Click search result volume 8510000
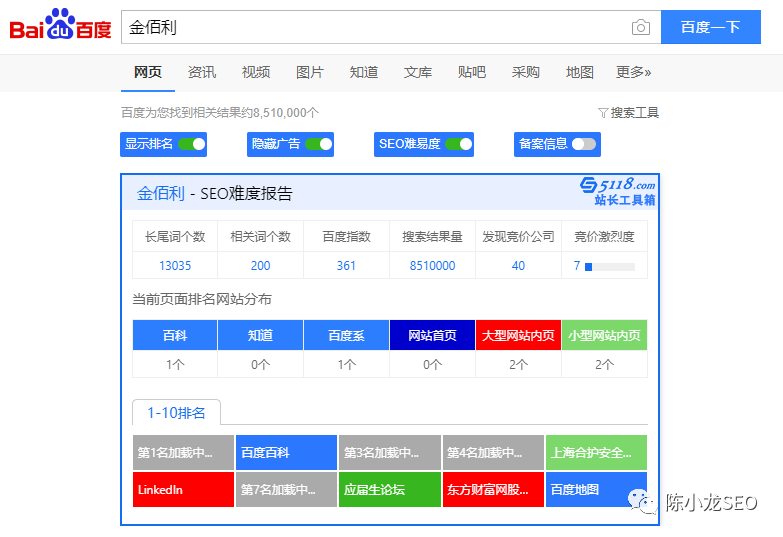783x537 pixels. pyautogui.click(x=432, y=266)
